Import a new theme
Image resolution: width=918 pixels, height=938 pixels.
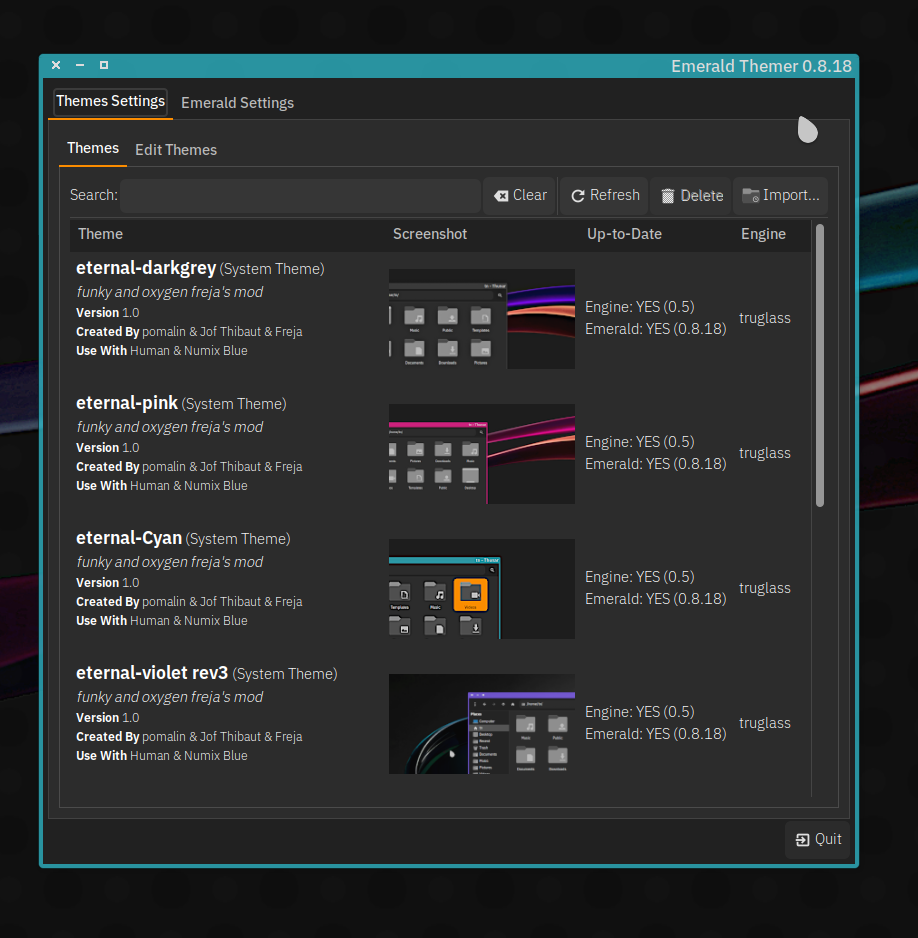pos(780,196)
